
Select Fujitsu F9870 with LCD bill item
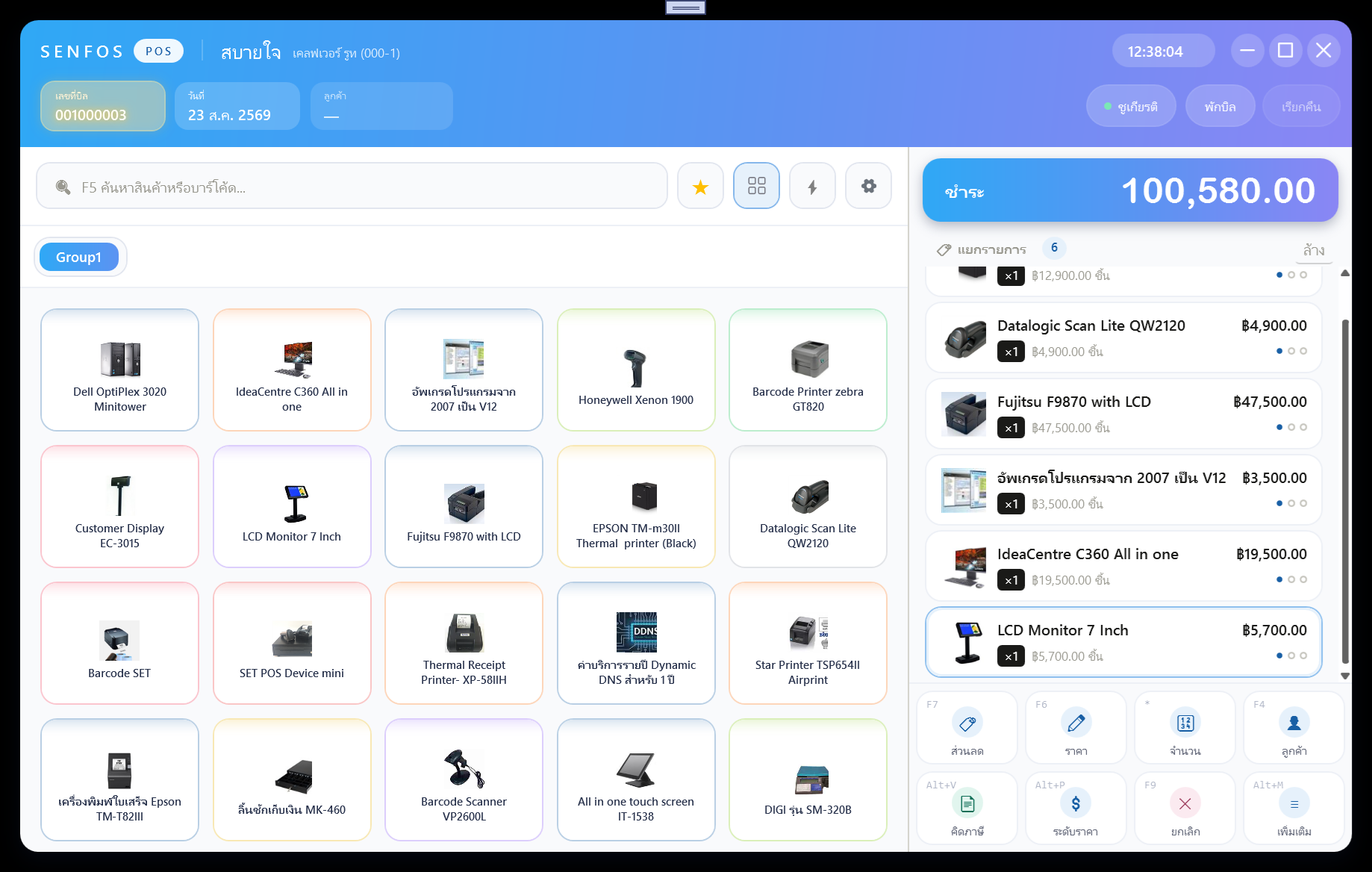[x=1123, y=414]
